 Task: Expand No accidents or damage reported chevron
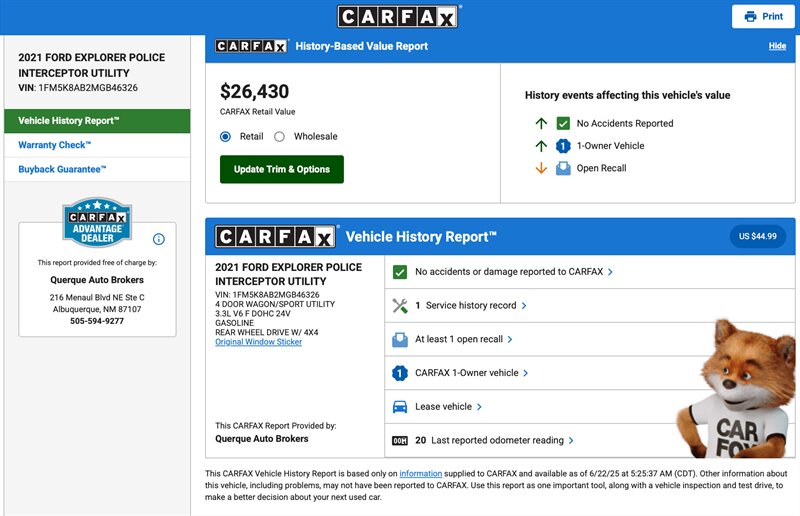(x=610, y=272)
